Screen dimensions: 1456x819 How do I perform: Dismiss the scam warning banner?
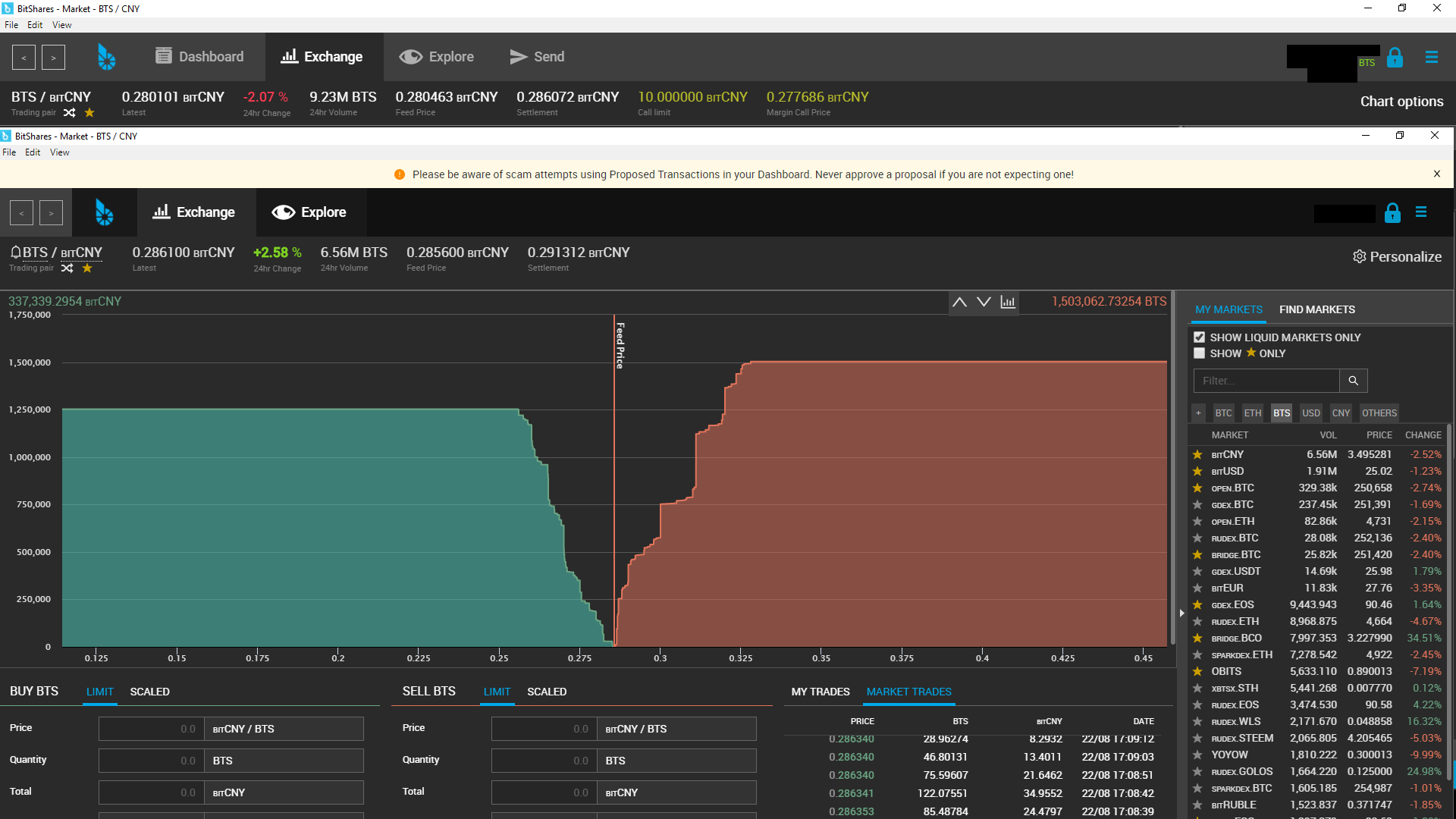point(1436,174)
